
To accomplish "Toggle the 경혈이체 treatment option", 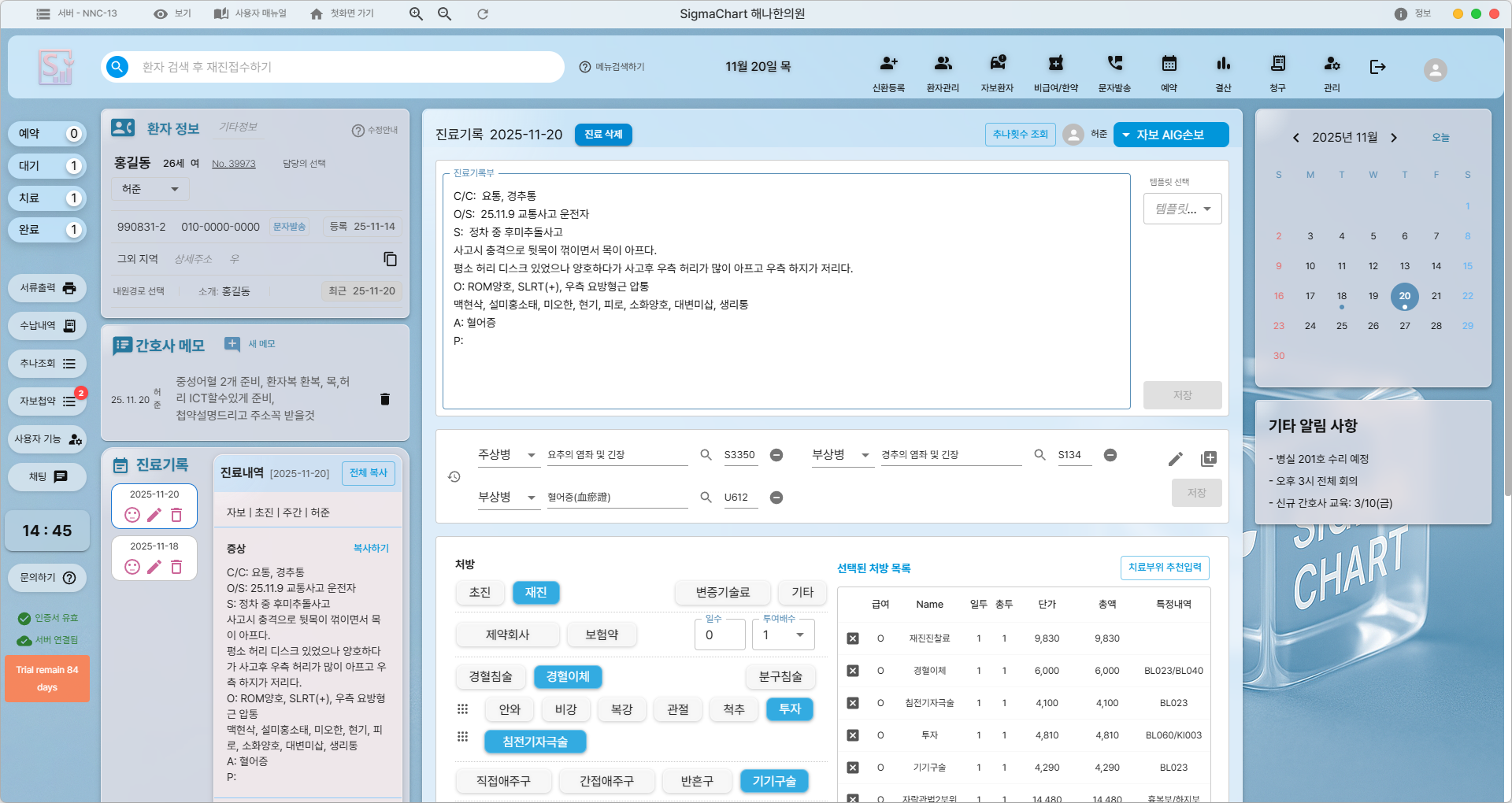I will pyautogui.click(x=567, y=676).
